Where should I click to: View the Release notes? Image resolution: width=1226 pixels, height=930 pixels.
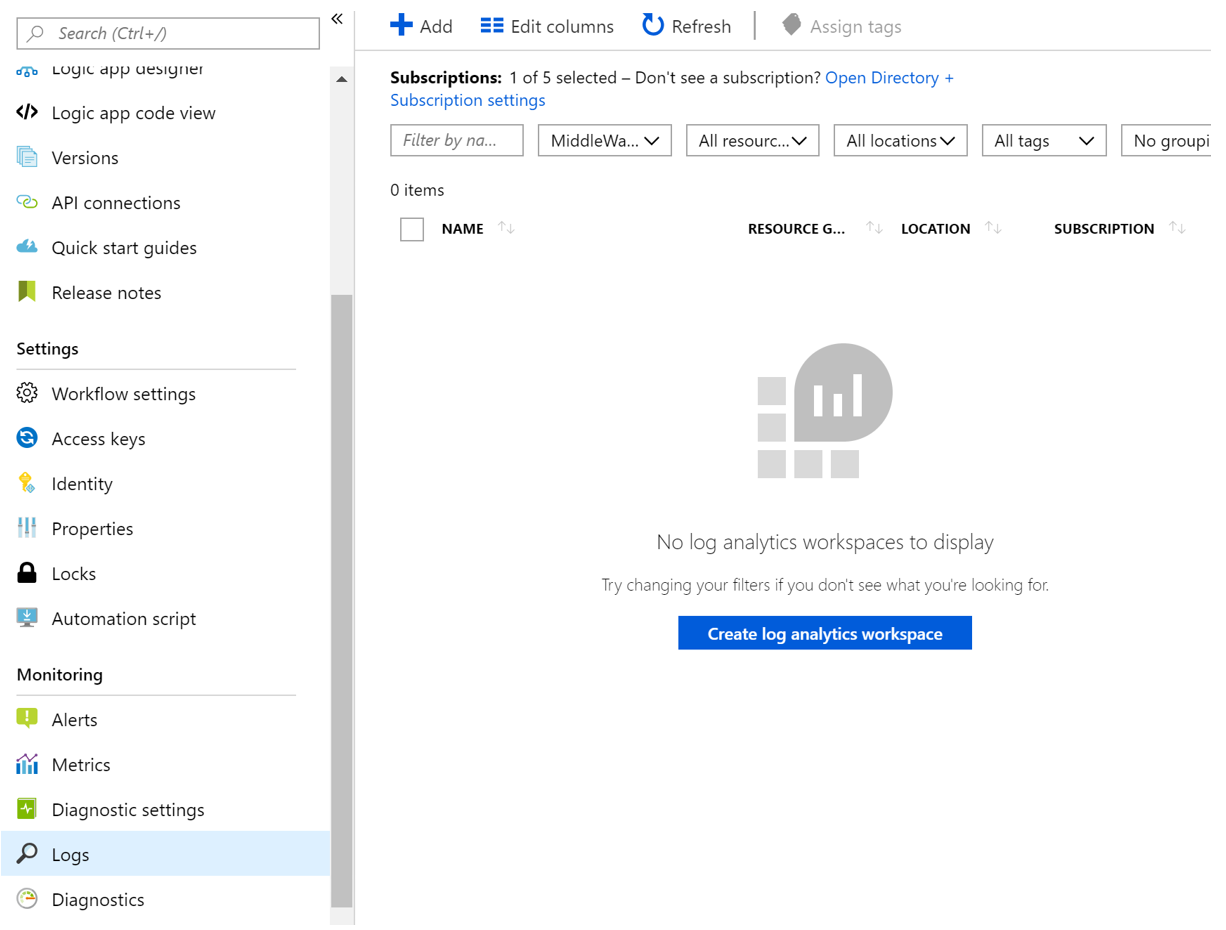click(x=106, y=292)
